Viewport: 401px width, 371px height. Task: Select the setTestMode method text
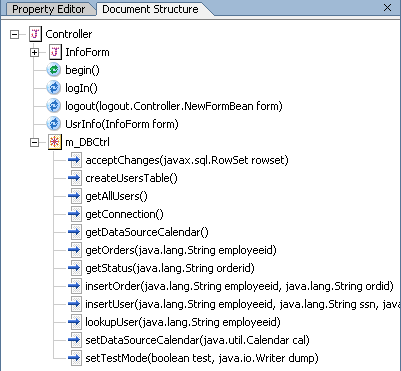click(x=202, y=358)
